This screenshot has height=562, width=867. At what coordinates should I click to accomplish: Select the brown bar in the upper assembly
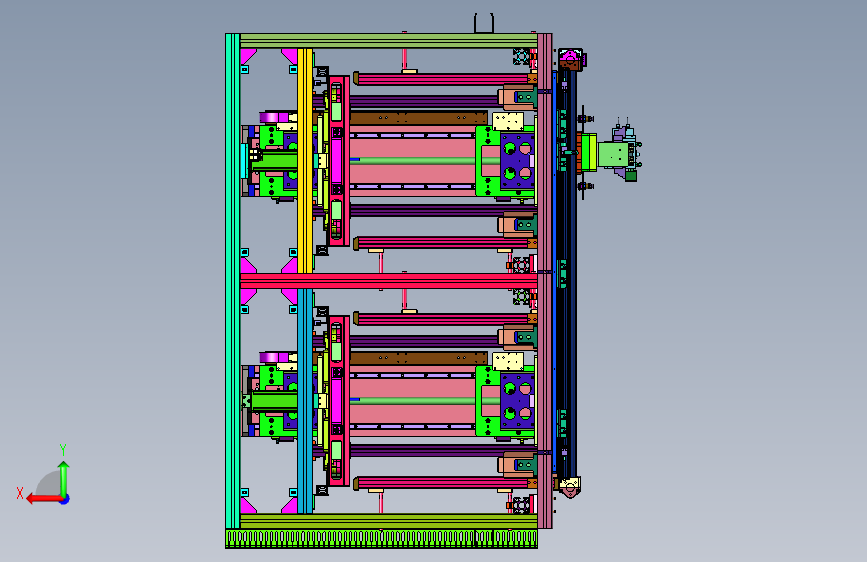tap(419, 118)
